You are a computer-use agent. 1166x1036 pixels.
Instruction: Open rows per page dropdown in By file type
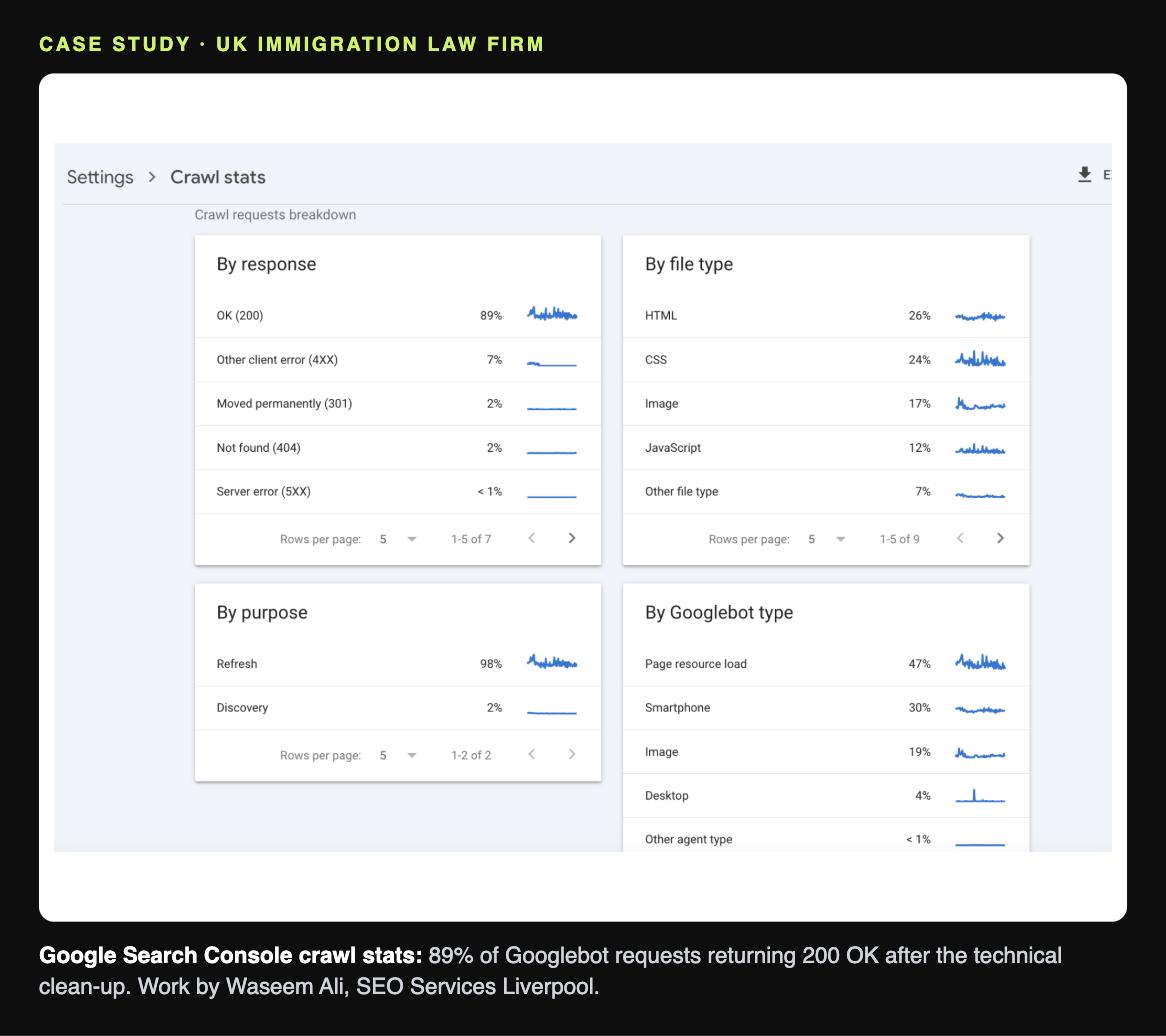(826, 539)
